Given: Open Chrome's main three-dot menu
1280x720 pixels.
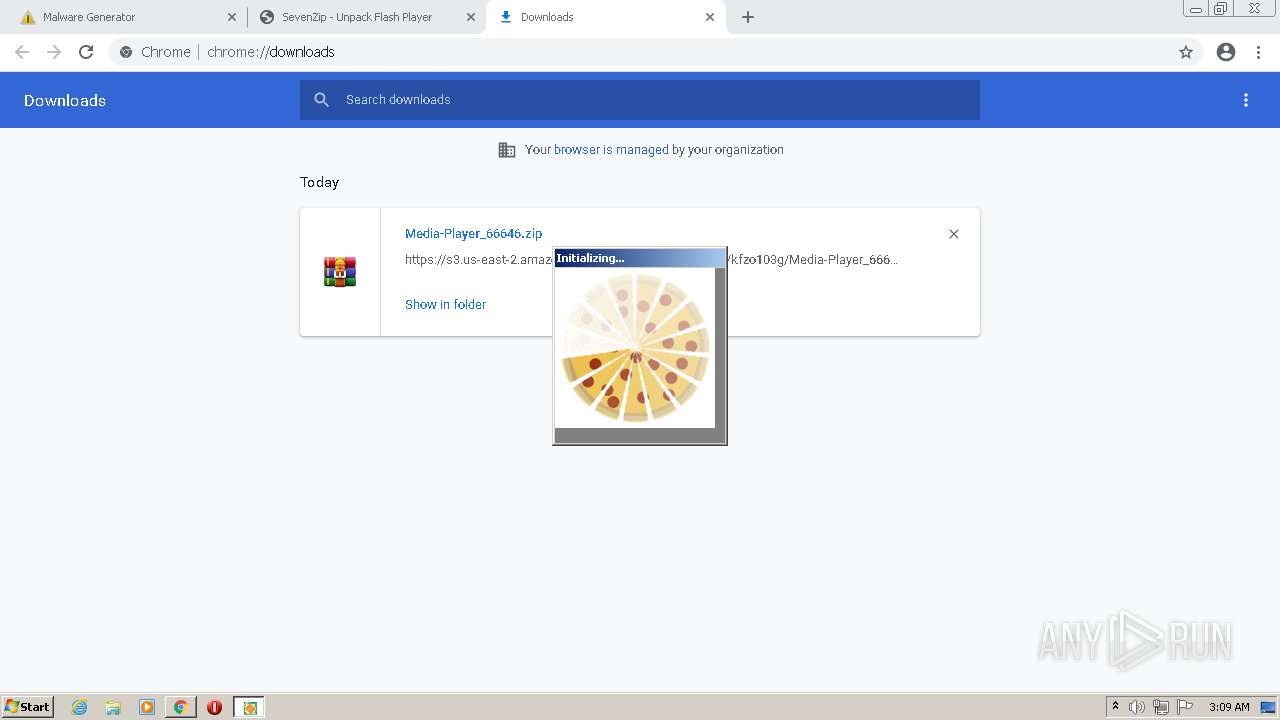Looking at the screenshot, I should tap(1259, 52).
